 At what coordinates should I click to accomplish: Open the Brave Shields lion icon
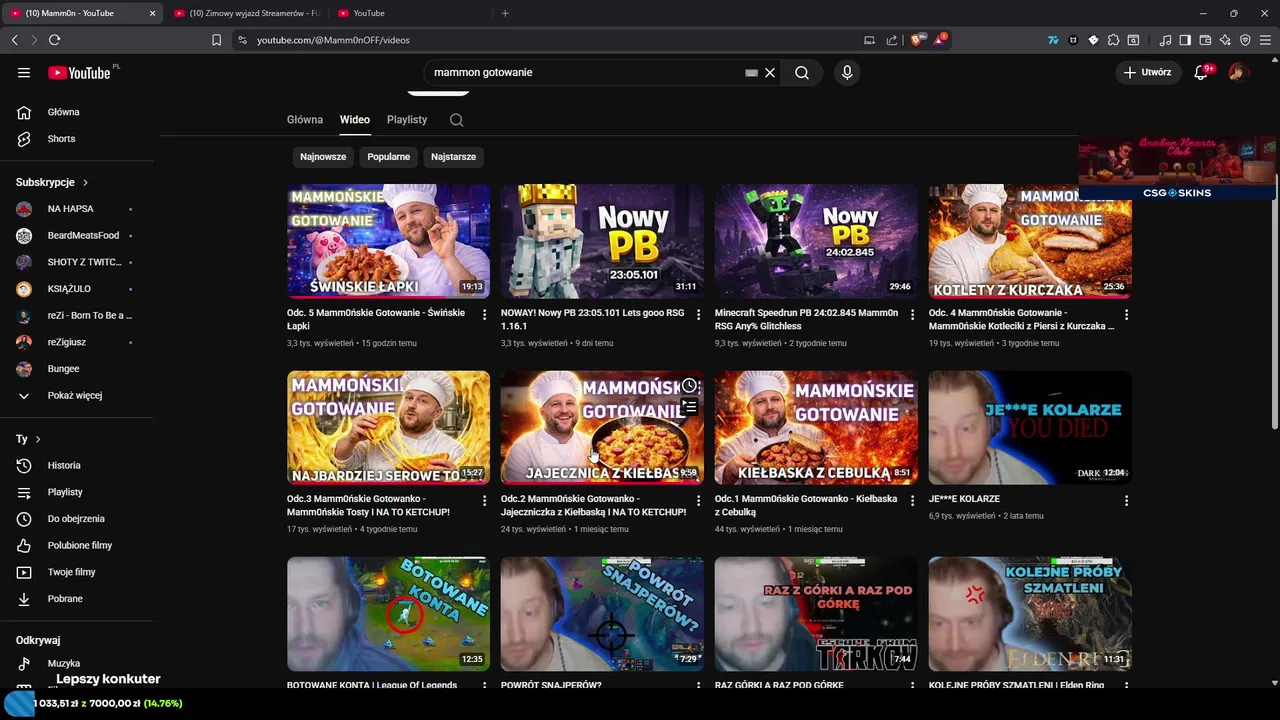pos(916,40)
